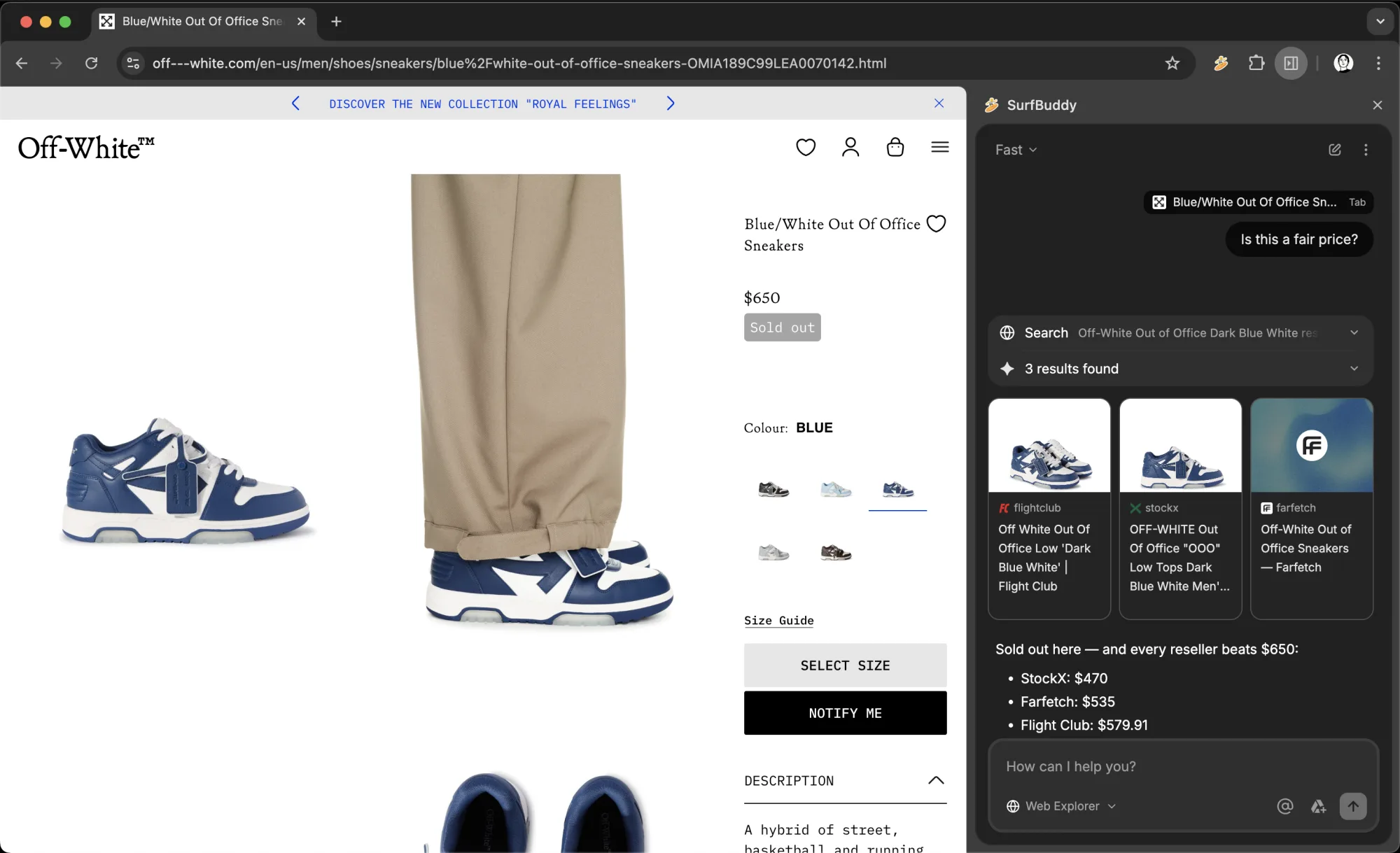
Task: Click the SELECT SIZE button
Action: click(845, 665)
